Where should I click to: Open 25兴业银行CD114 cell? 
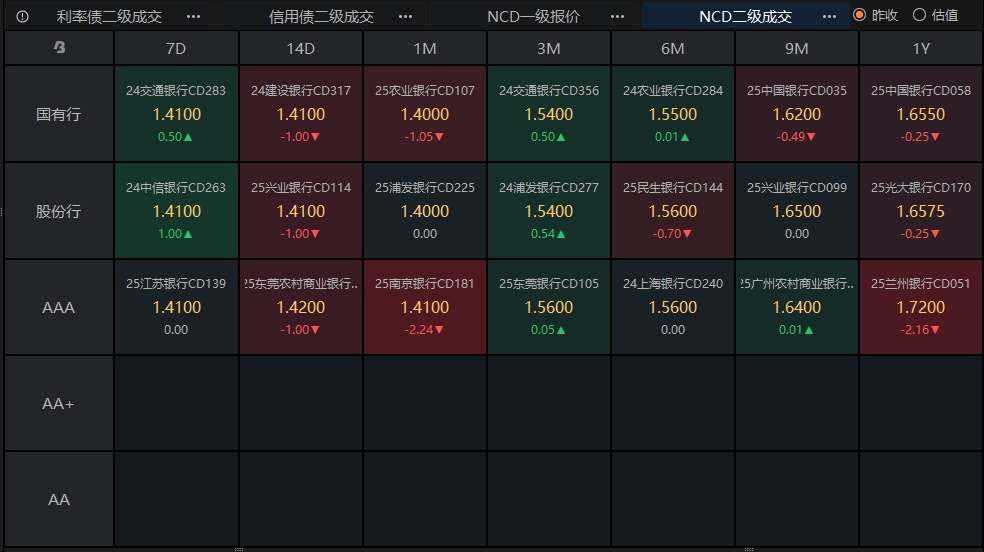pos(301,211)
